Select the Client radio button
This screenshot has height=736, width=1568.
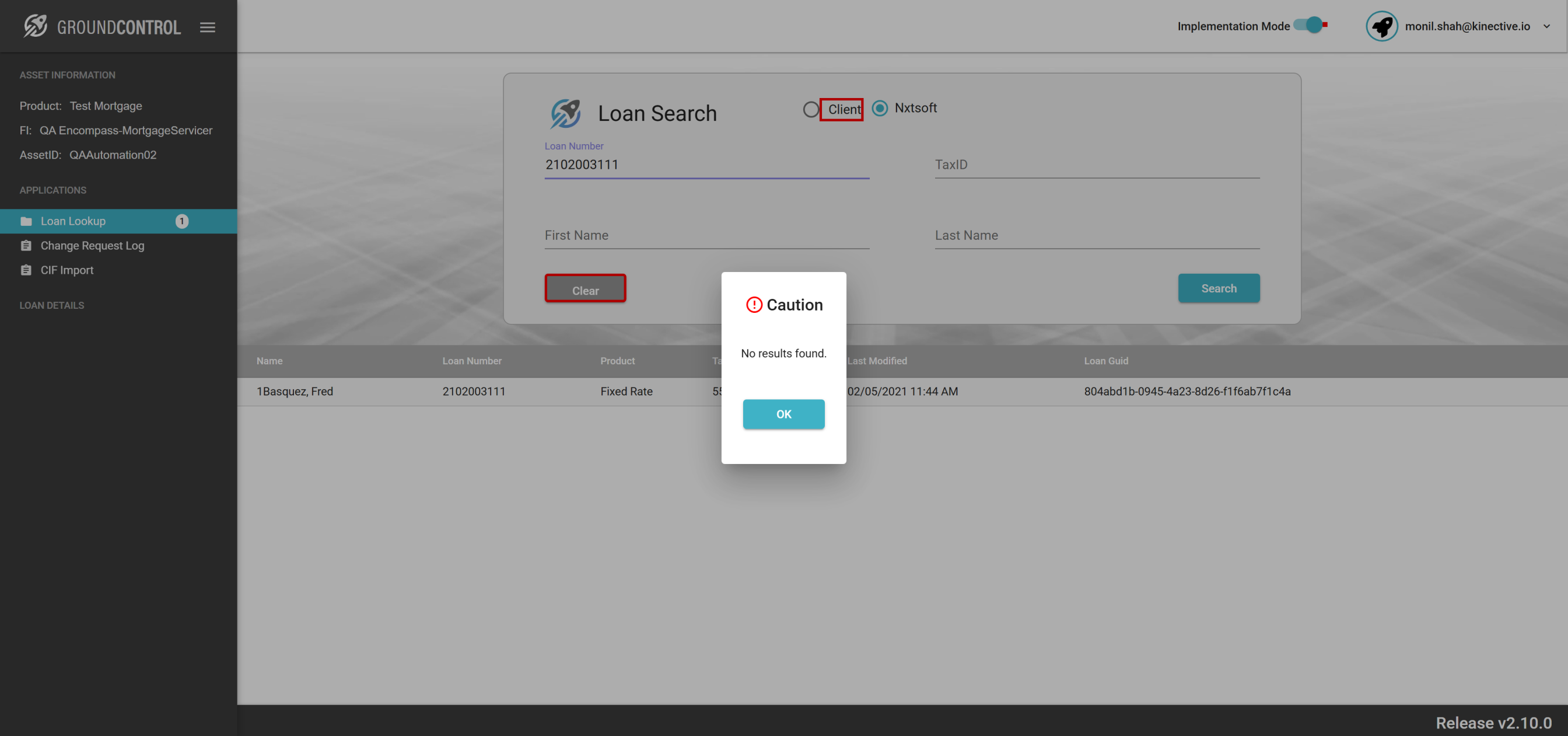(810, 110)
